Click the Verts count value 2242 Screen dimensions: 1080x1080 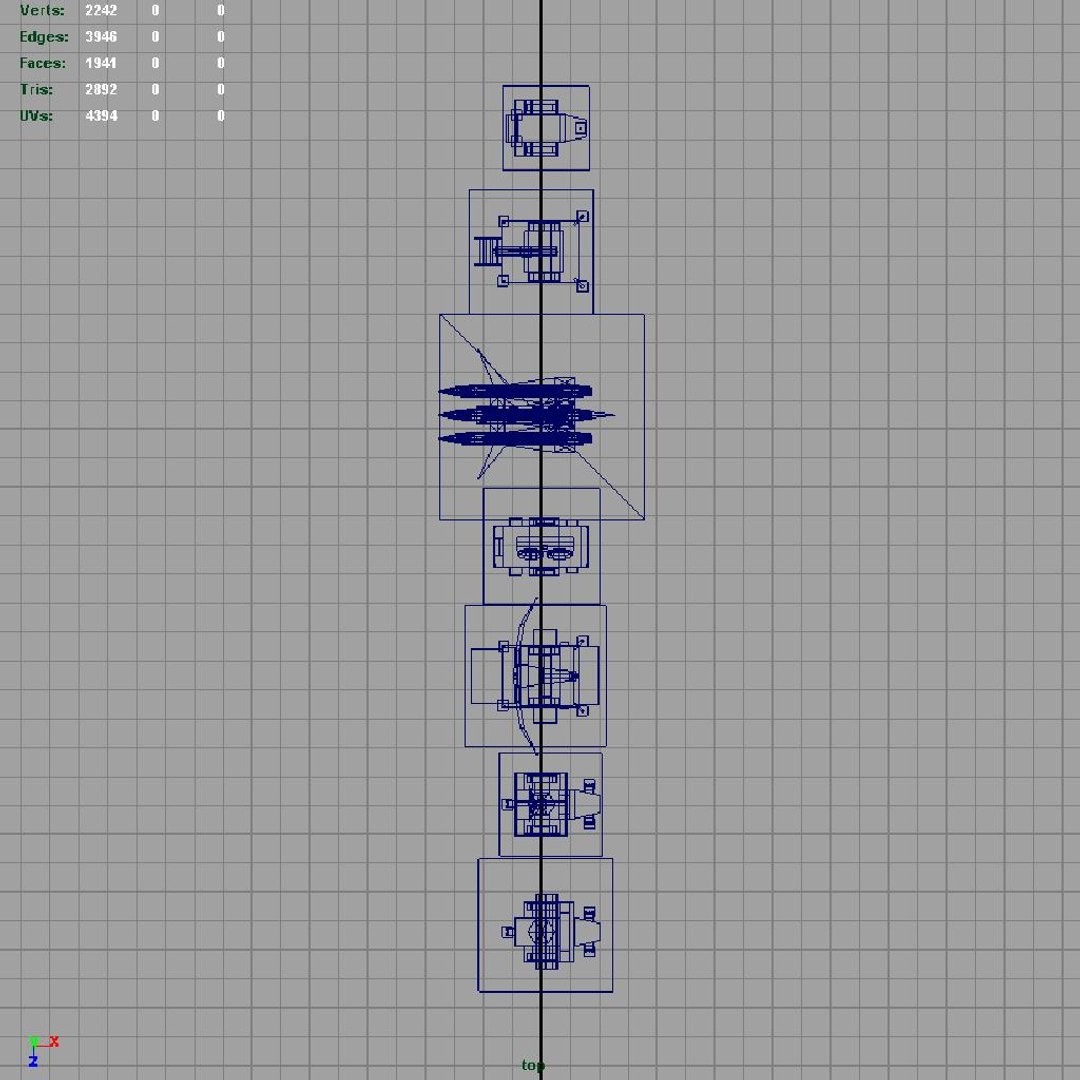101,10
